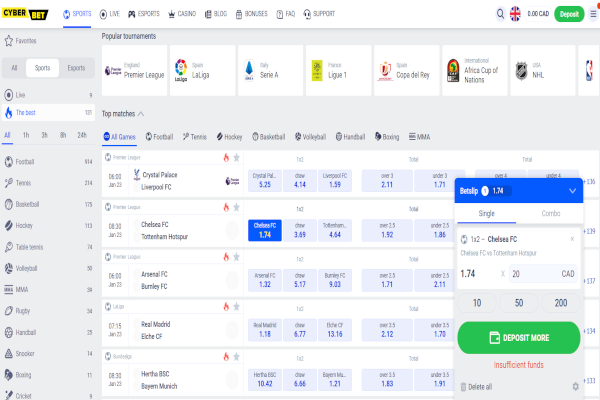Viewport: 600px width, 400px height.
Task: Open the search magnifier icon
Action: (x=500, y=14)
